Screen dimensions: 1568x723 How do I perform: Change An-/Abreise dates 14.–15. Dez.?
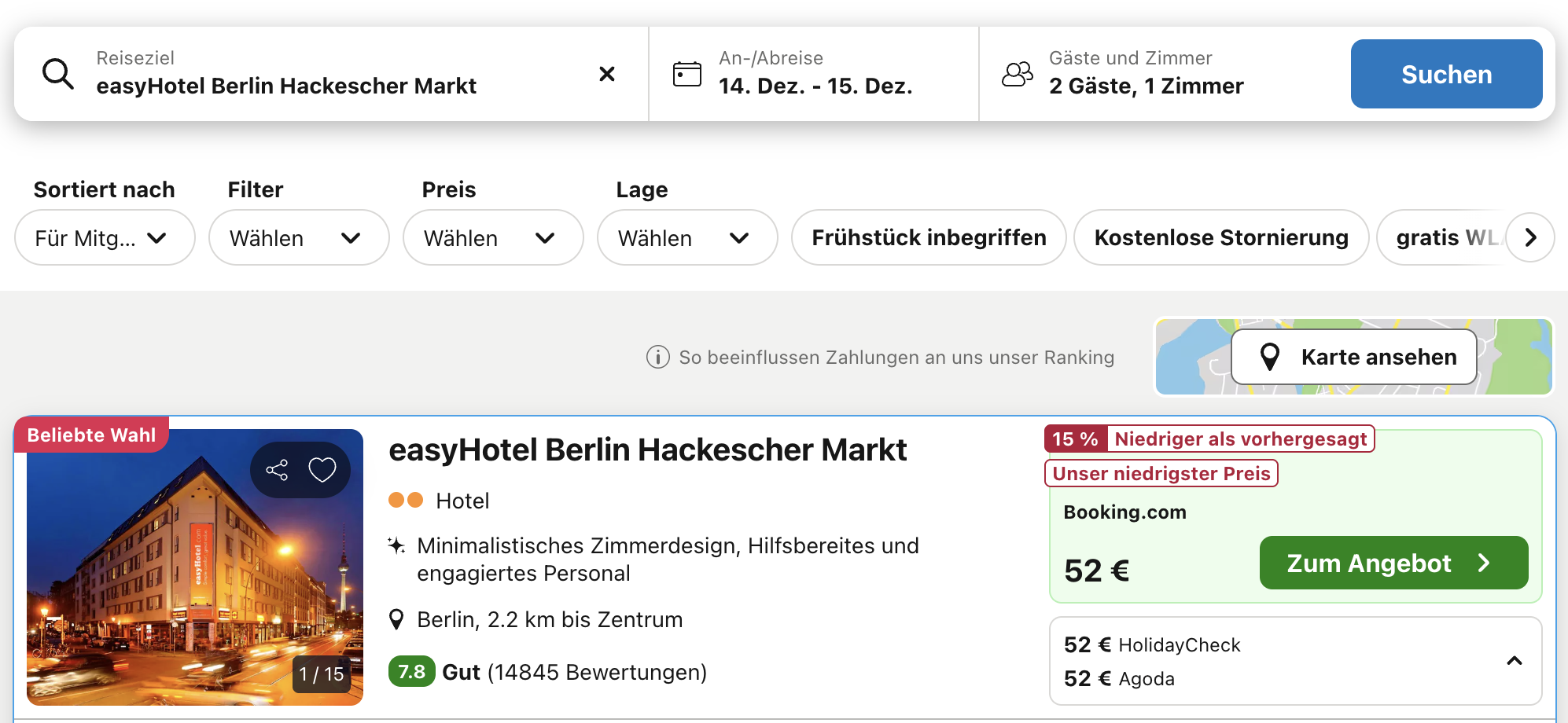(815, 74)
